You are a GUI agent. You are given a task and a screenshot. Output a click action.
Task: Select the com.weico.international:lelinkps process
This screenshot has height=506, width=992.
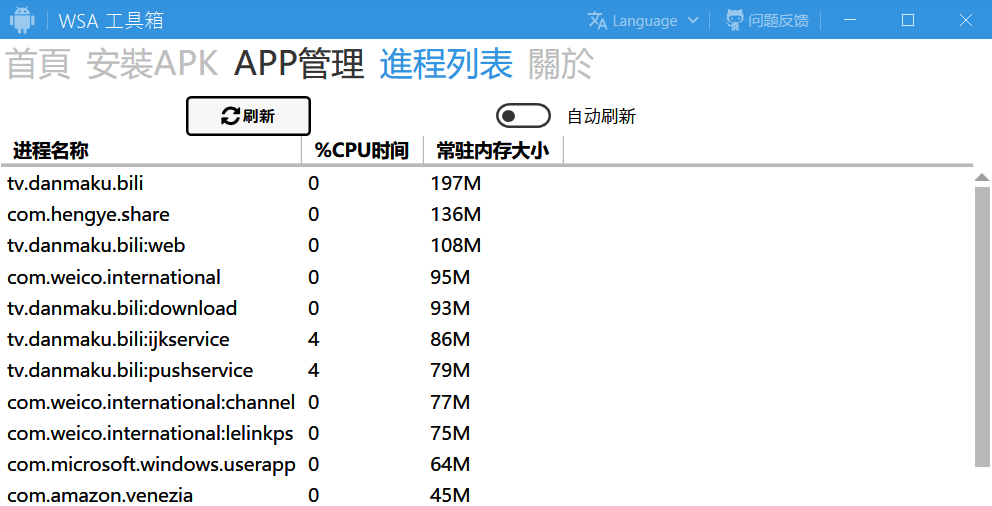(487, 433)
